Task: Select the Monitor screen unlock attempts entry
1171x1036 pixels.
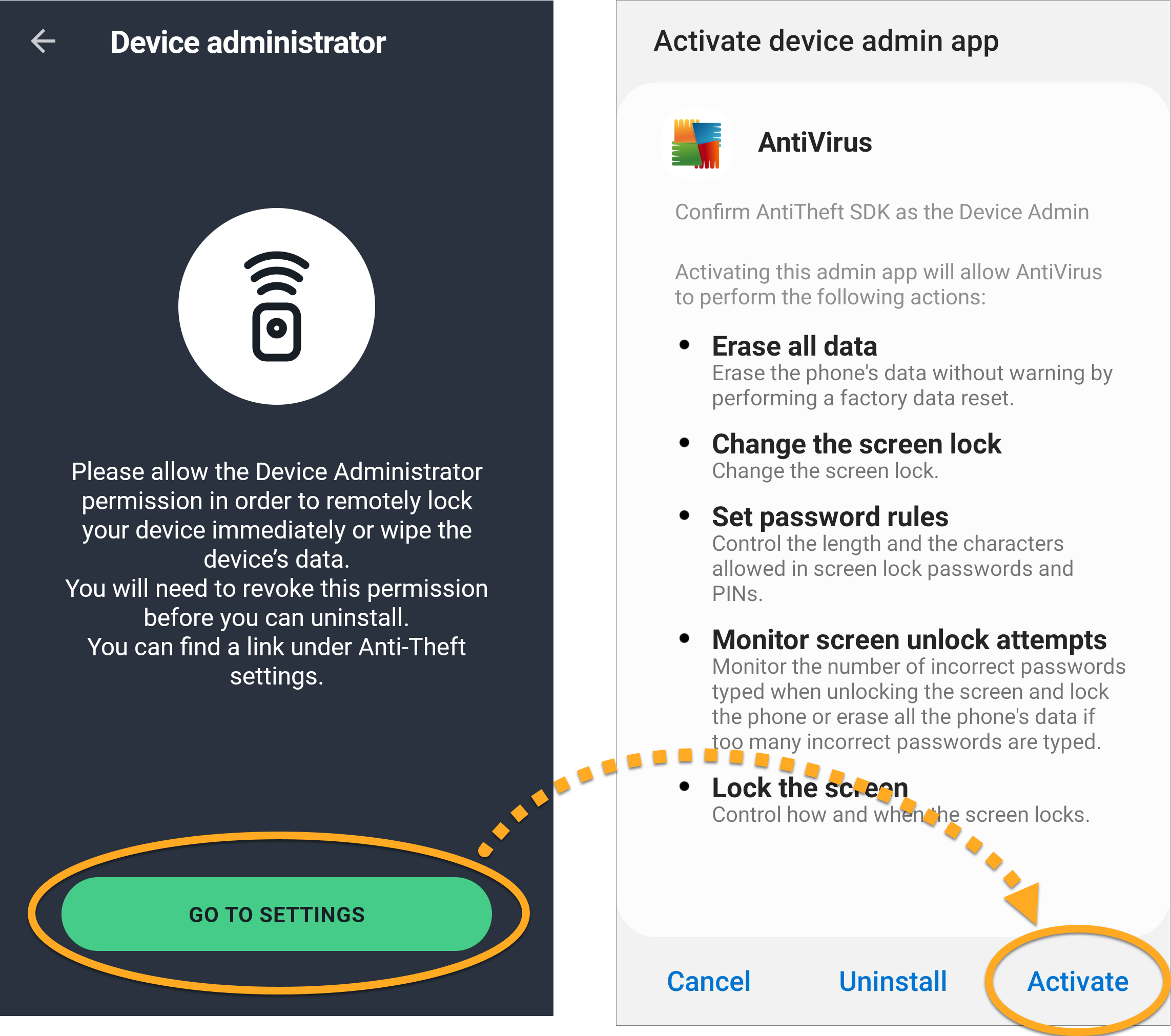Action: coord(919,690)
